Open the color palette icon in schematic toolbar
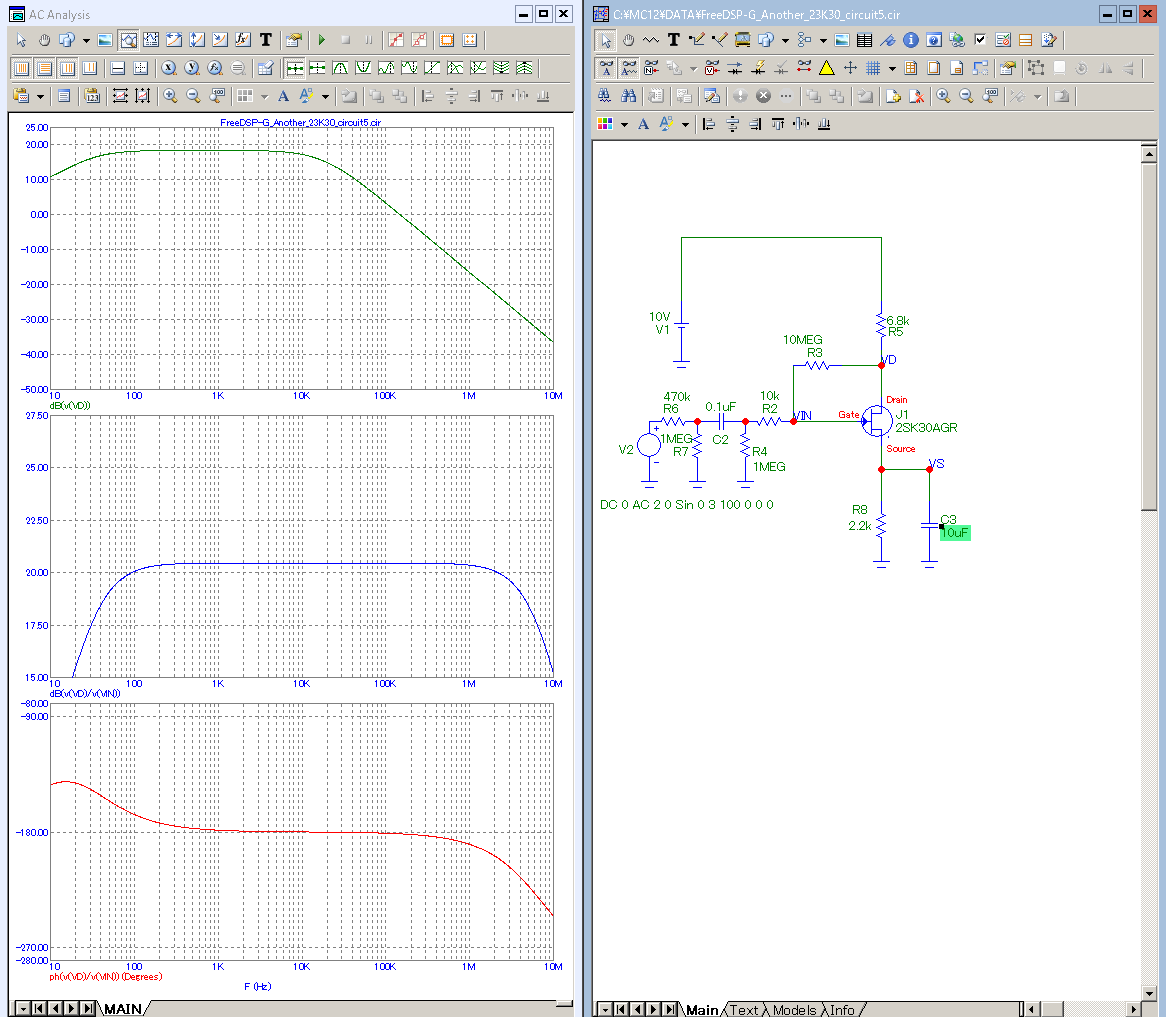 [x=605, y=124]
